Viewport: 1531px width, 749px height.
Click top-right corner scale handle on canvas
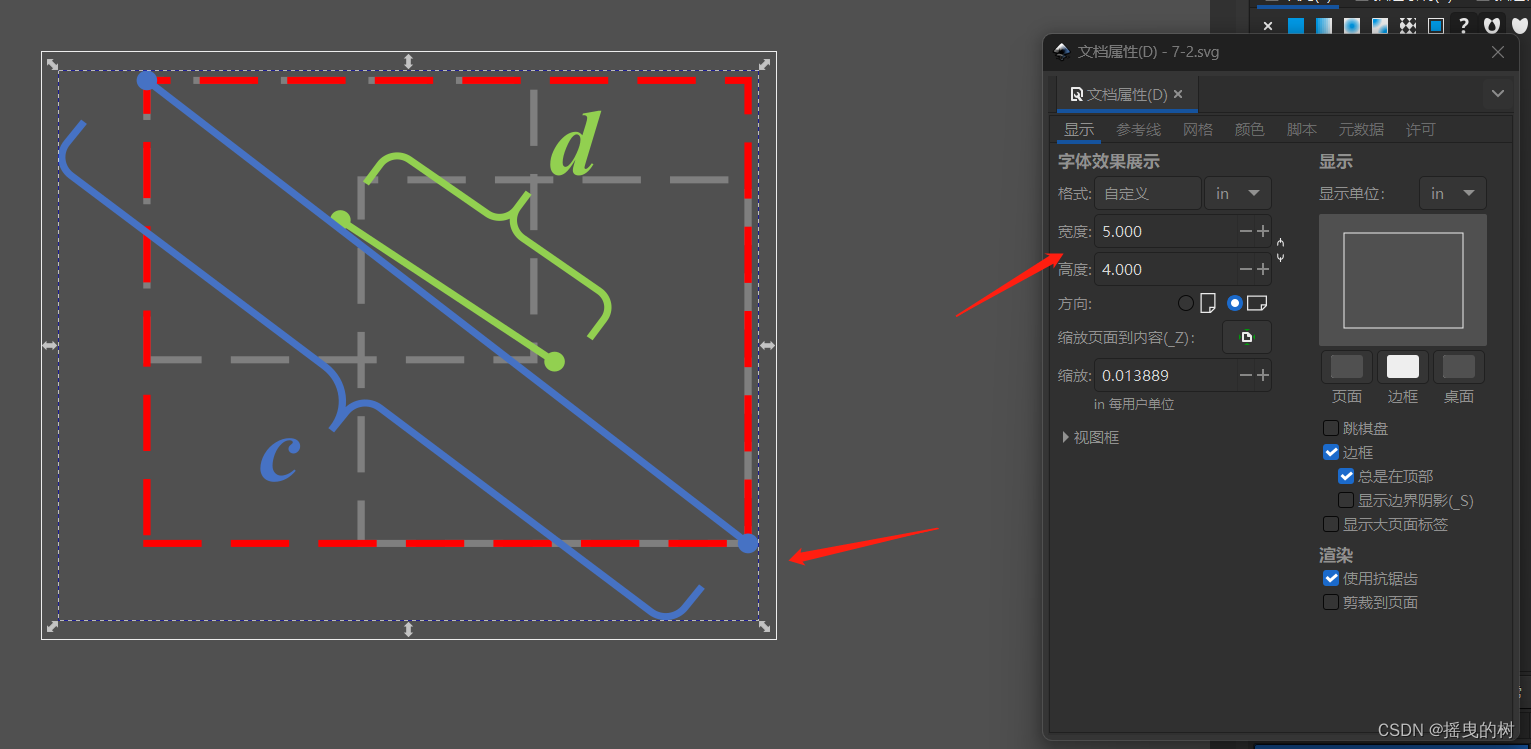(765, 63)
